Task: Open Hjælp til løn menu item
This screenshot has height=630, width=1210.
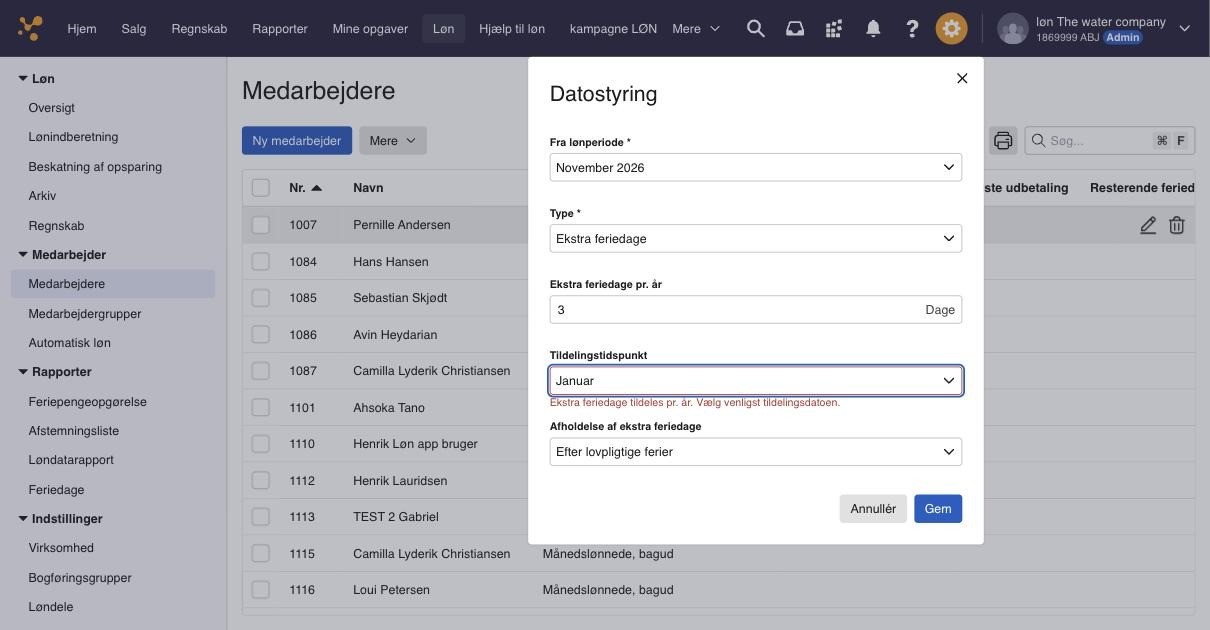Action: [512, 29]
